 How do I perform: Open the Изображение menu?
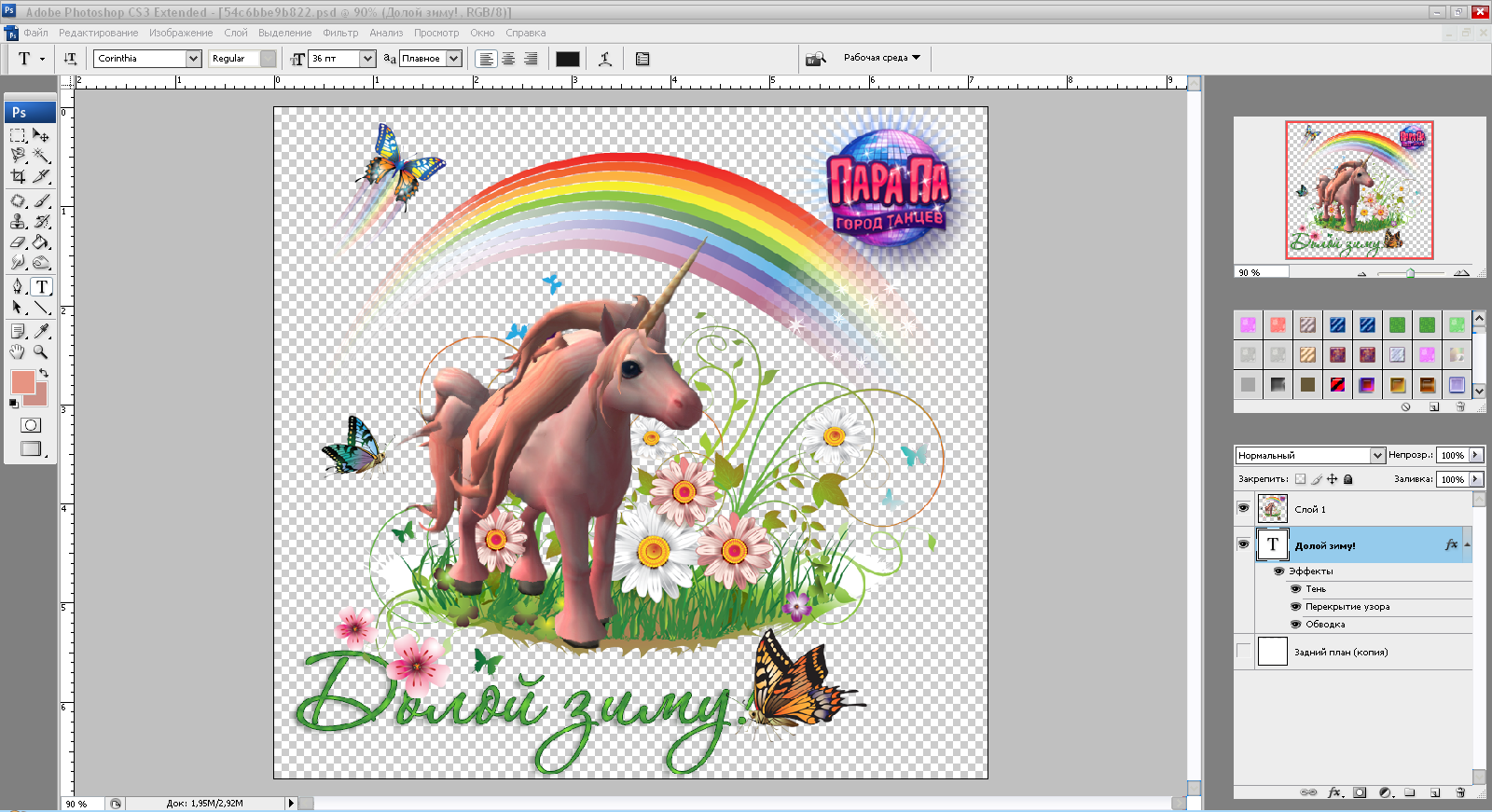pyautogui.click(x=181, y=33)
